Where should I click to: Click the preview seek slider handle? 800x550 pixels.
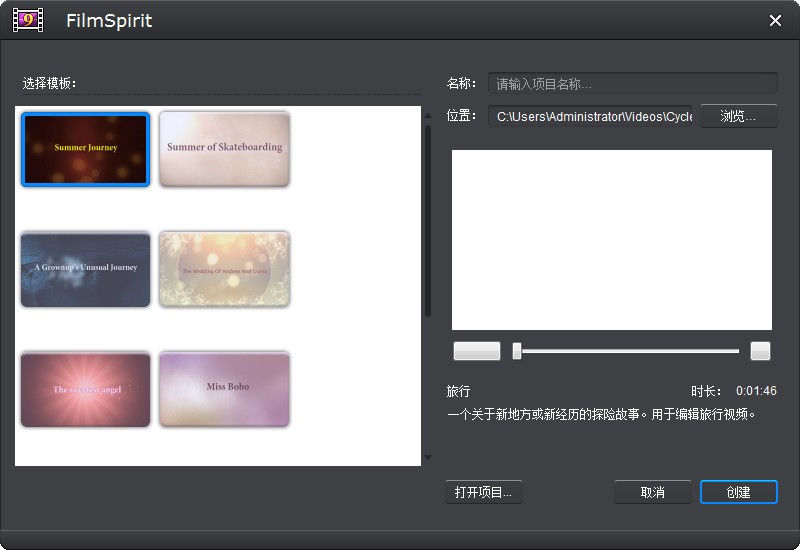[x=517, y=351]
